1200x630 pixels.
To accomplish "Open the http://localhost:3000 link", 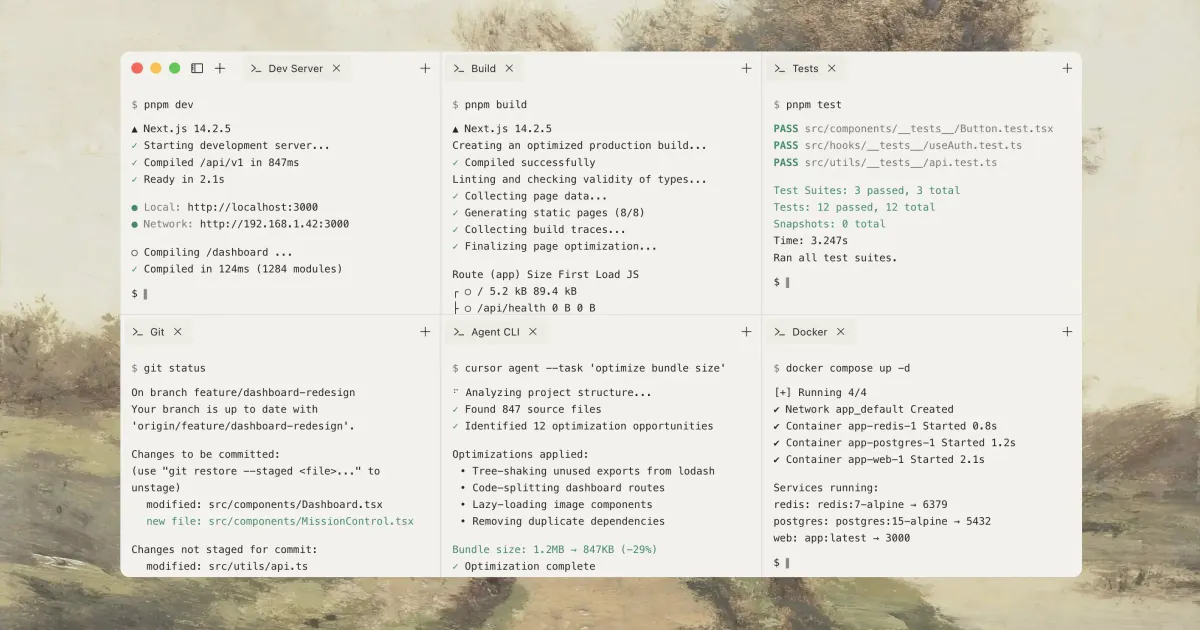I will (258, 207).
